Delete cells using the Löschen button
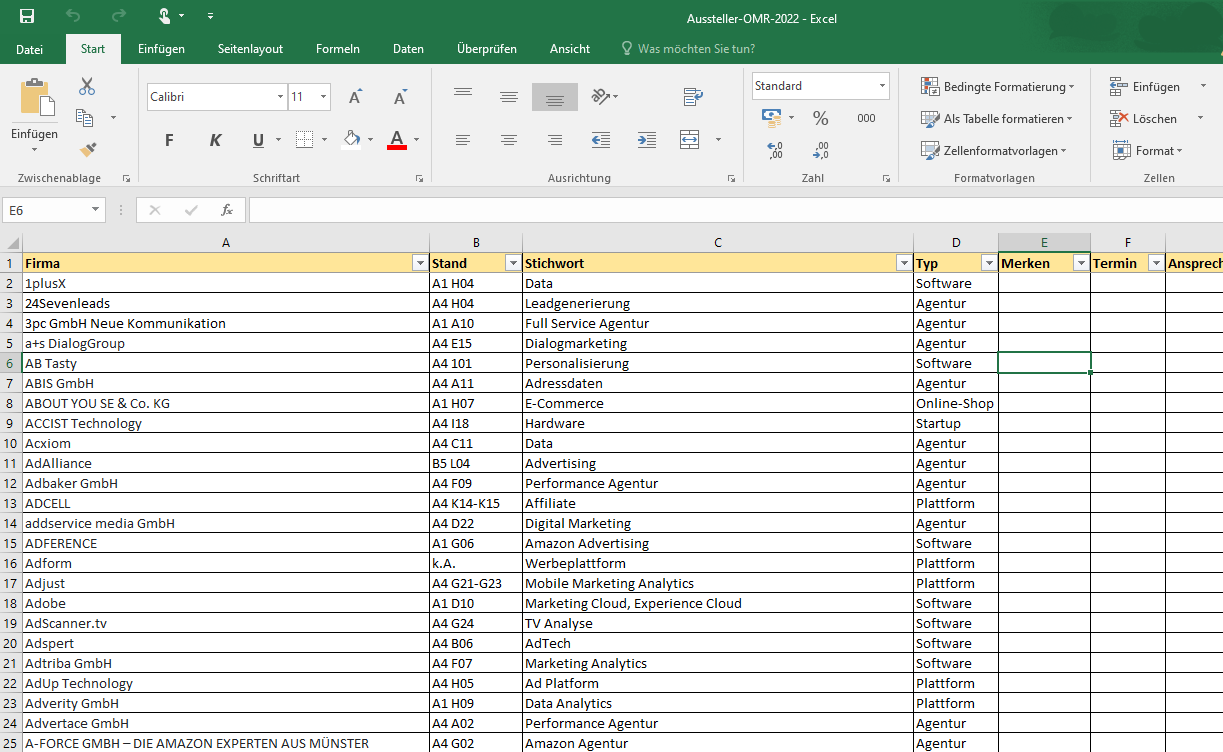Image resolution: width=1223 pixels, height=752 pixels. click(x=1143, y=119)
